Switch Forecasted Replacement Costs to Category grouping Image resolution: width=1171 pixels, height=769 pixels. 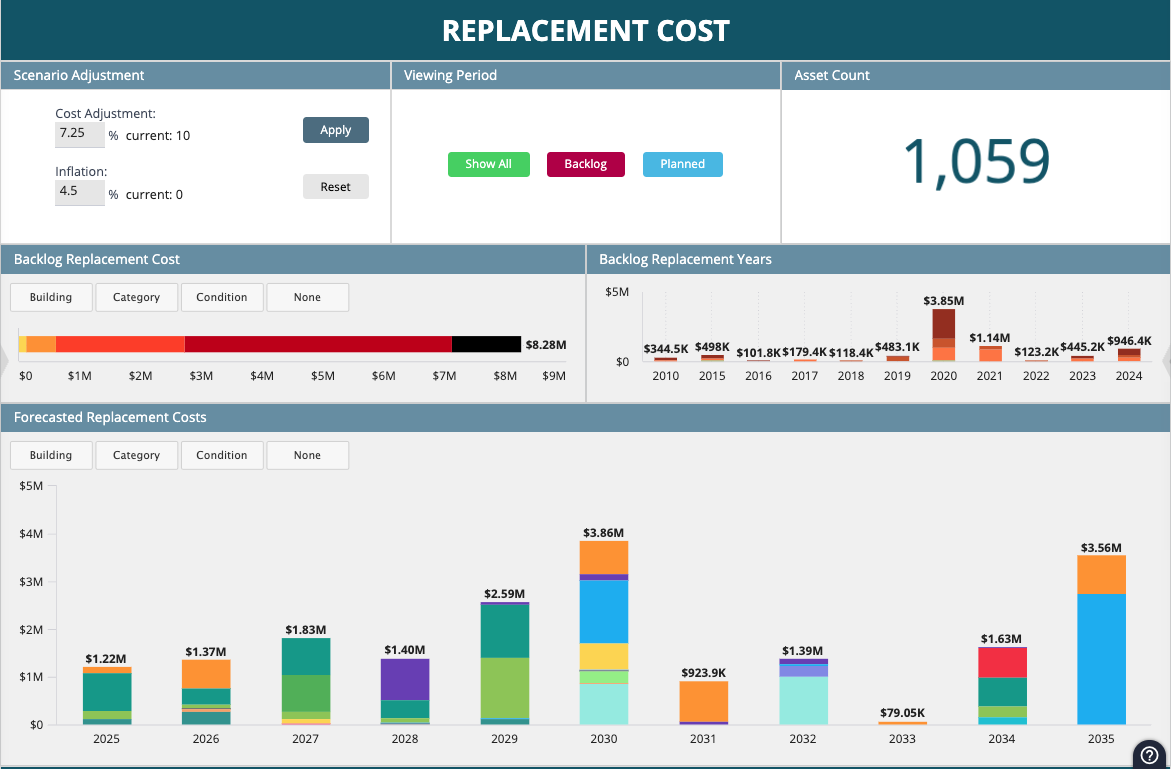136,455
